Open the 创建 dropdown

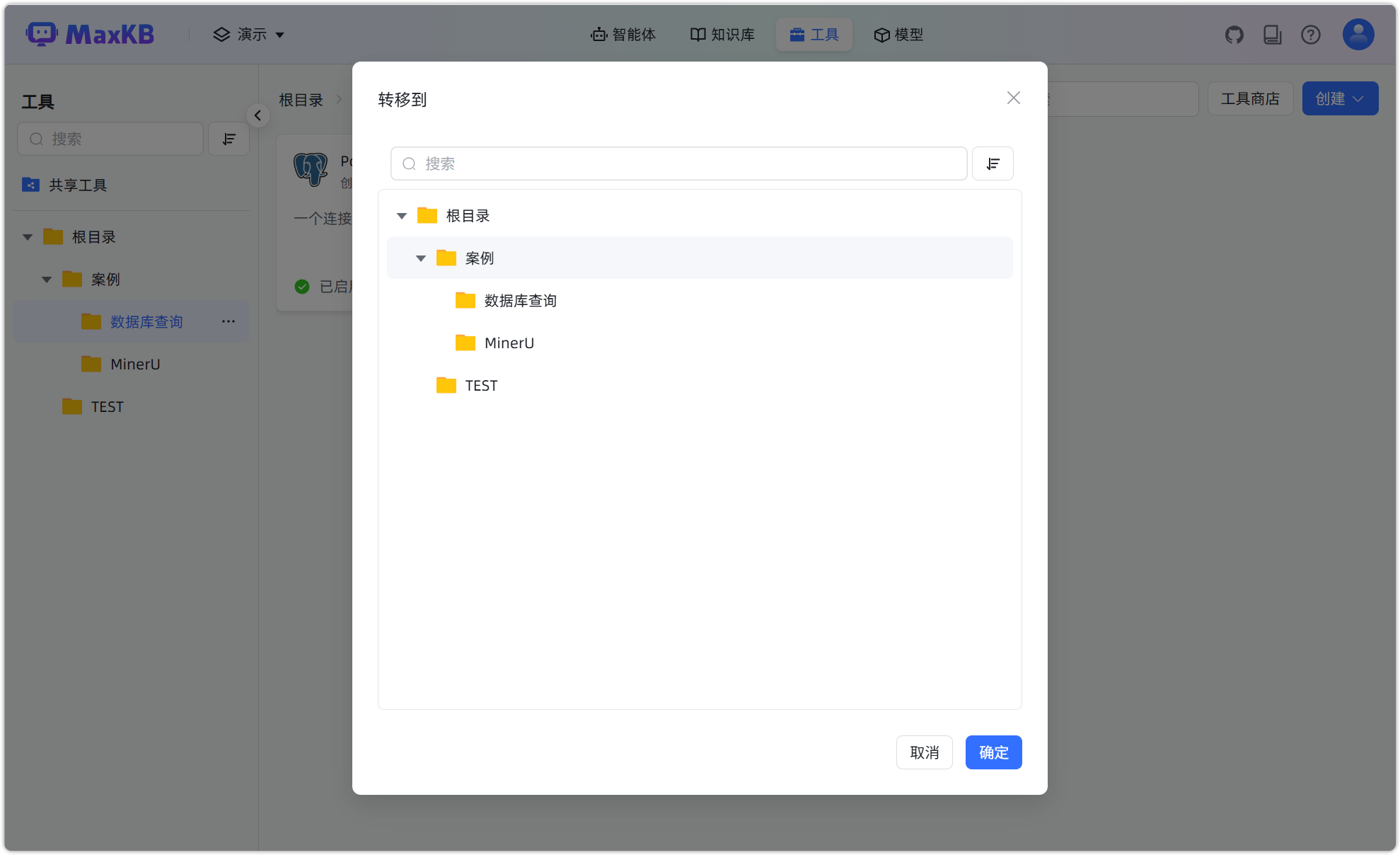coord(1339,98)
